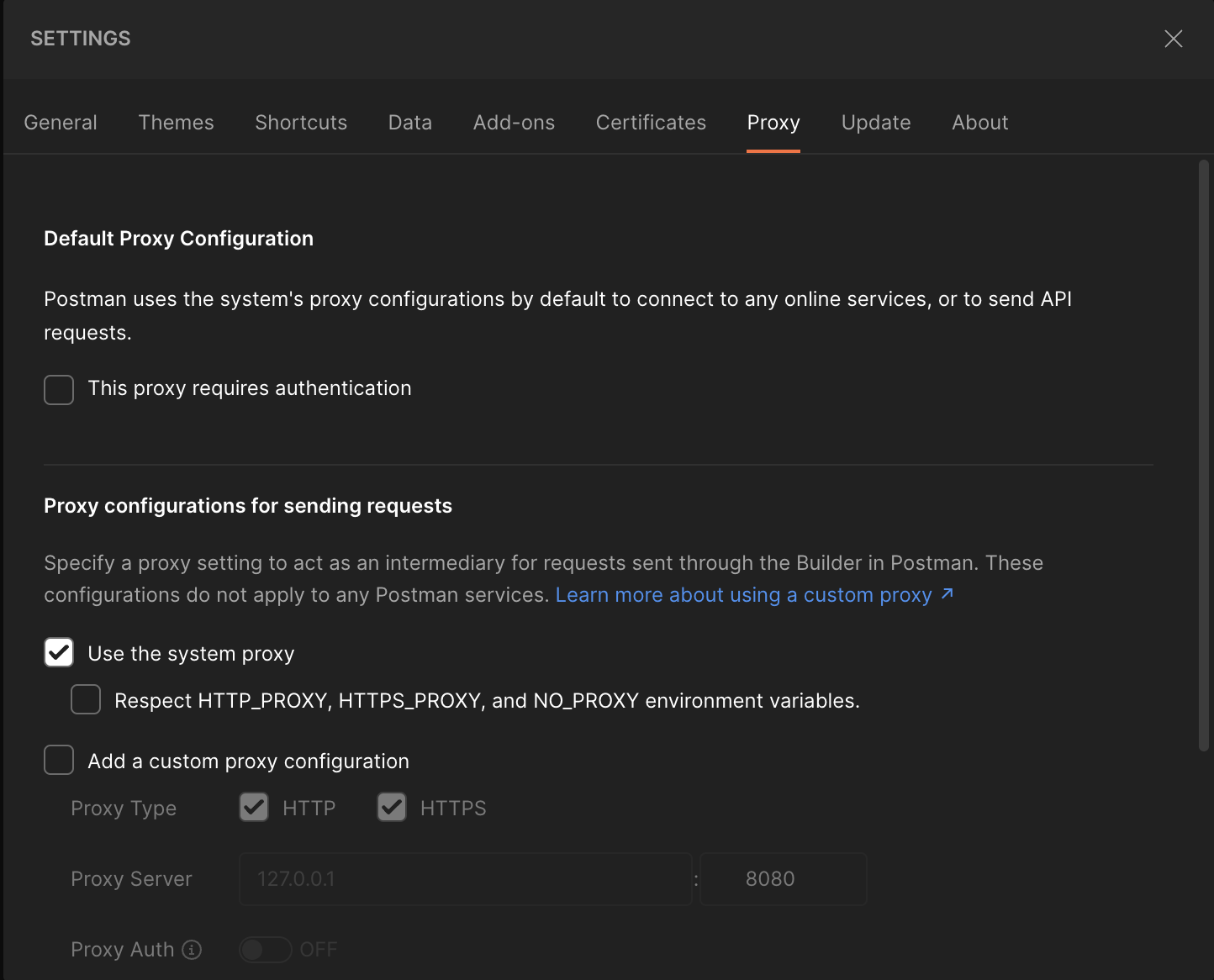
Task: Enable respect HTTP_PROXY environment variables checkbox
Action: pos(86,699)
